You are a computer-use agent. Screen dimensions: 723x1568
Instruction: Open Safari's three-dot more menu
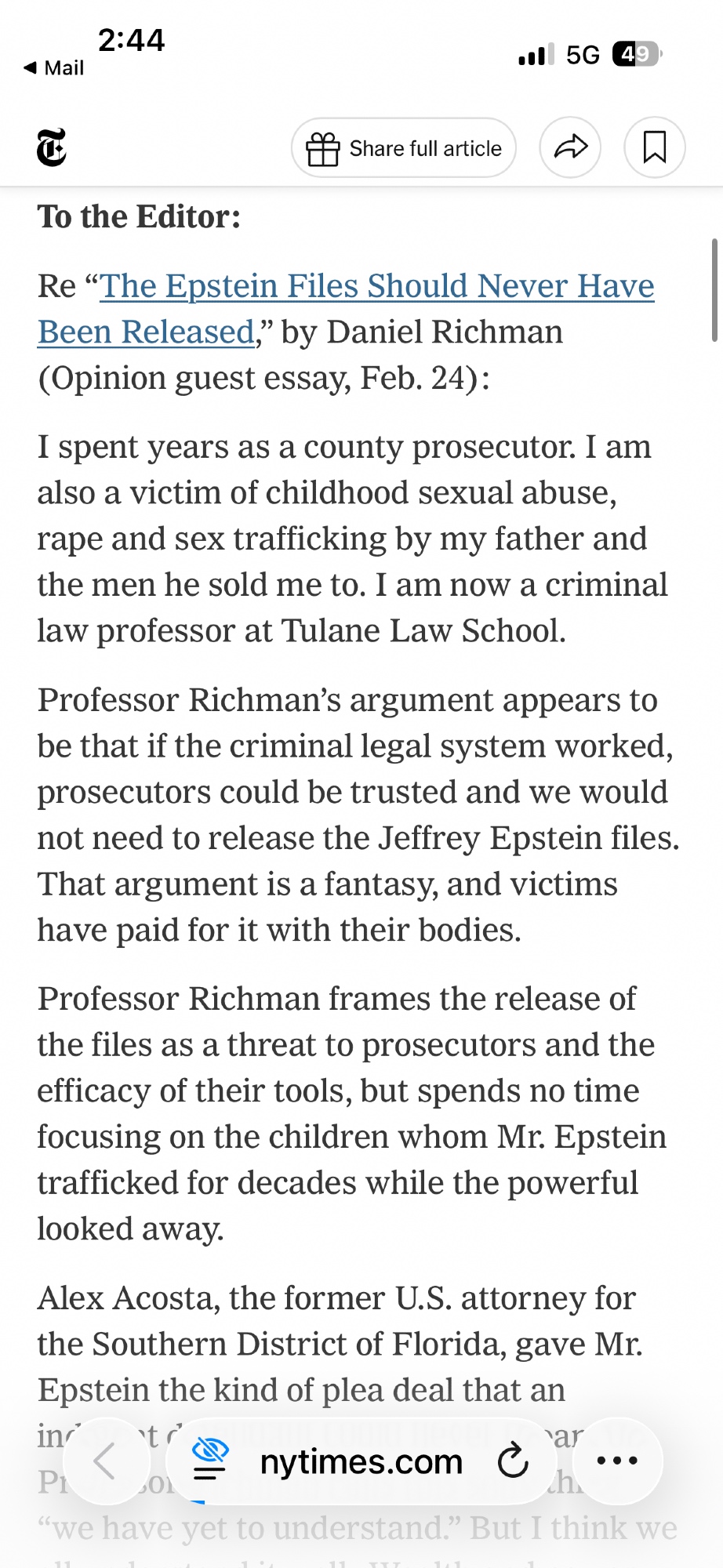coord(617,1461)
